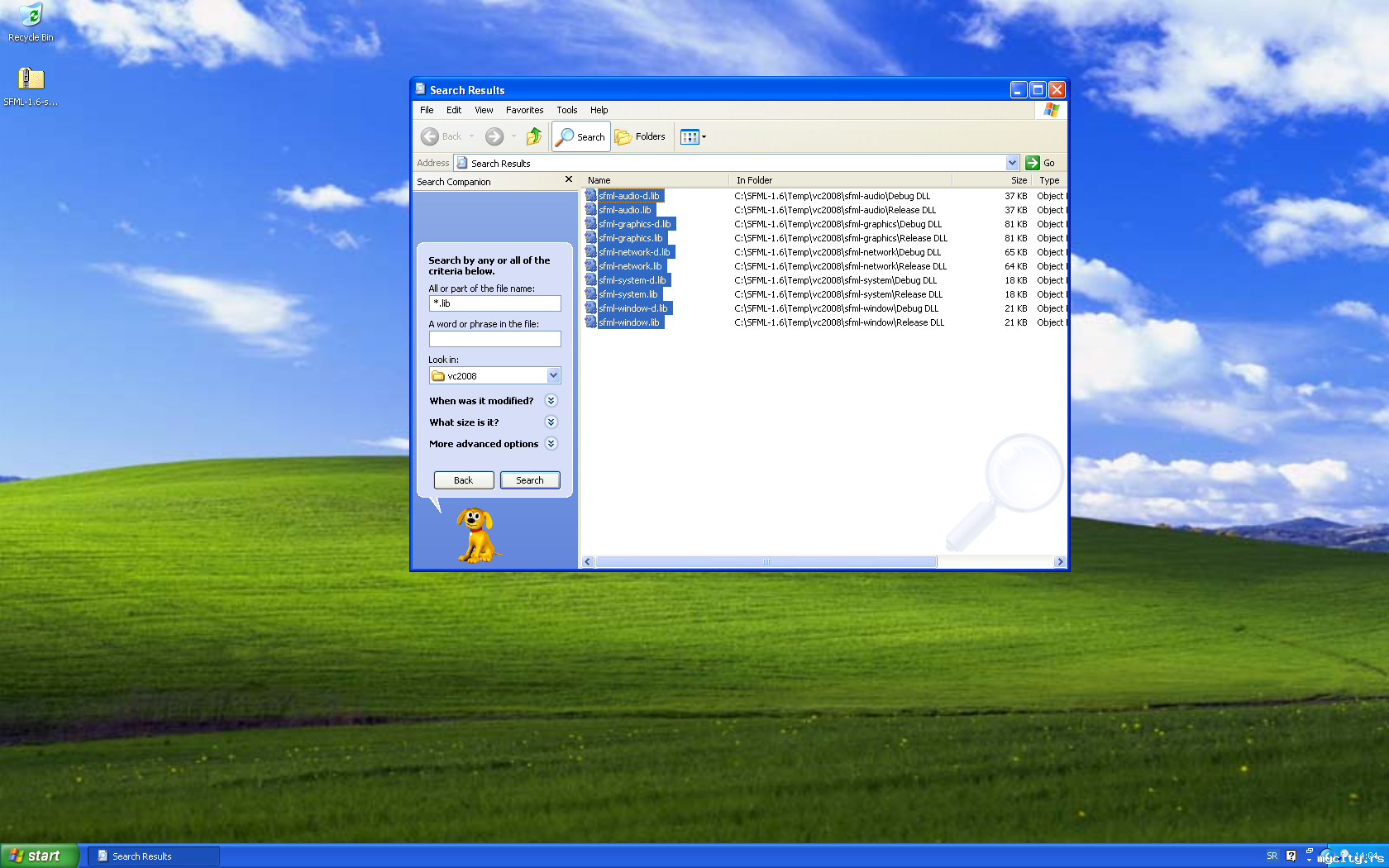Toggle the Search toolbar button
Screen dimensions: 1389x868
click(581, 136)
